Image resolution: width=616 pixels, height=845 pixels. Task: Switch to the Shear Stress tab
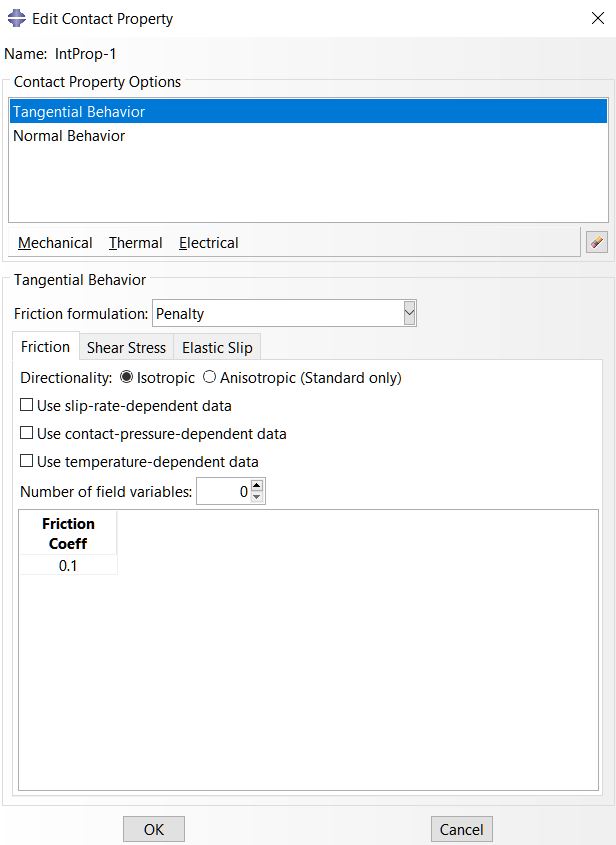click(126, 348)
